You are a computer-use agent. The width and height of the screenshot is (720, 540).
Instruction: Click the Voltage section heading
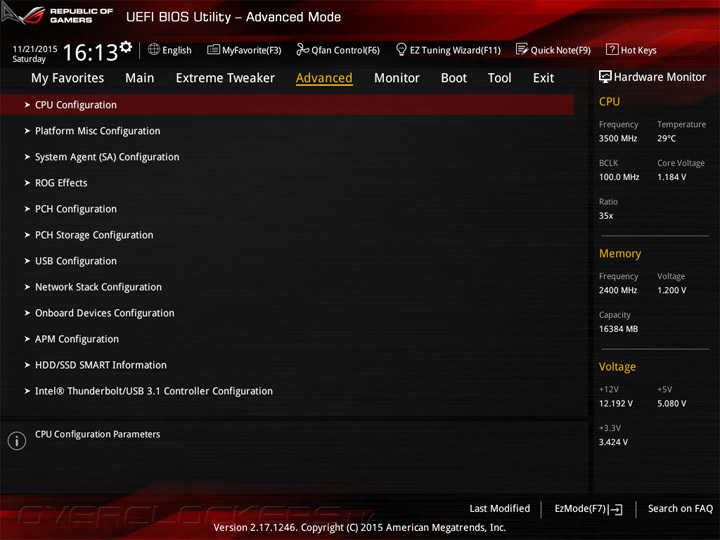[x=617, y=367]
